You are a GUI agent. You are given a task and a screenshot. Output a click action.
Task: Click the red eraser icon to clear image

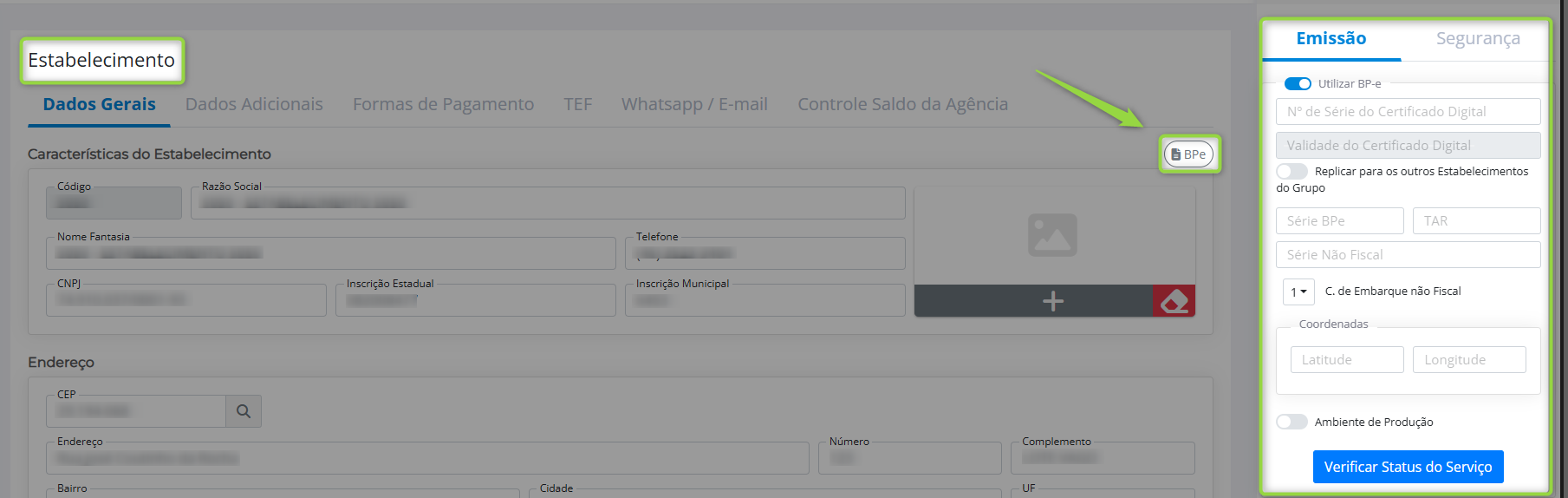coord(1174,301)
